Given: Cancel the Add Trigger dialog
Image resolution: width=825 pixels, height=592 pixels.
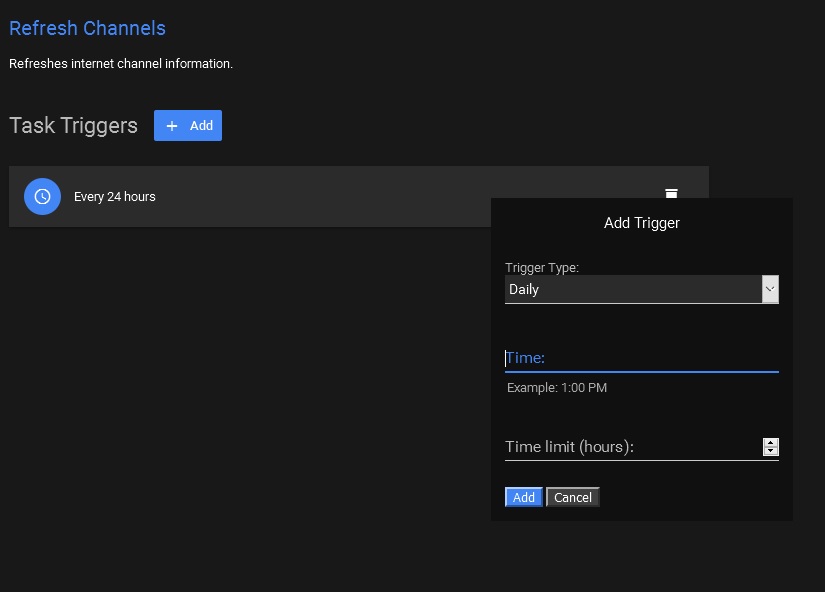Looking at the screenshot, I should pyautogui.click(x=573, y=497).
